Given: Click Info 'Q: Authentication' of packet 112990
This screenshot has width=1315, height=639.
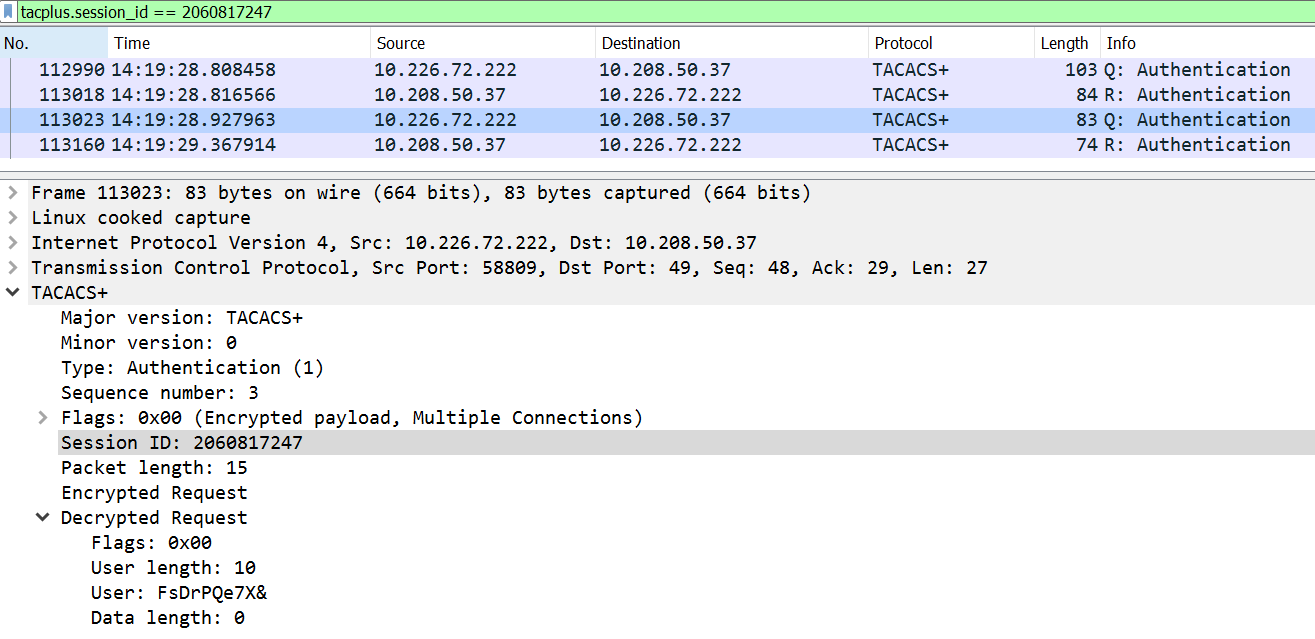Looking at the screenshot, I should (x=1197, y=70).
